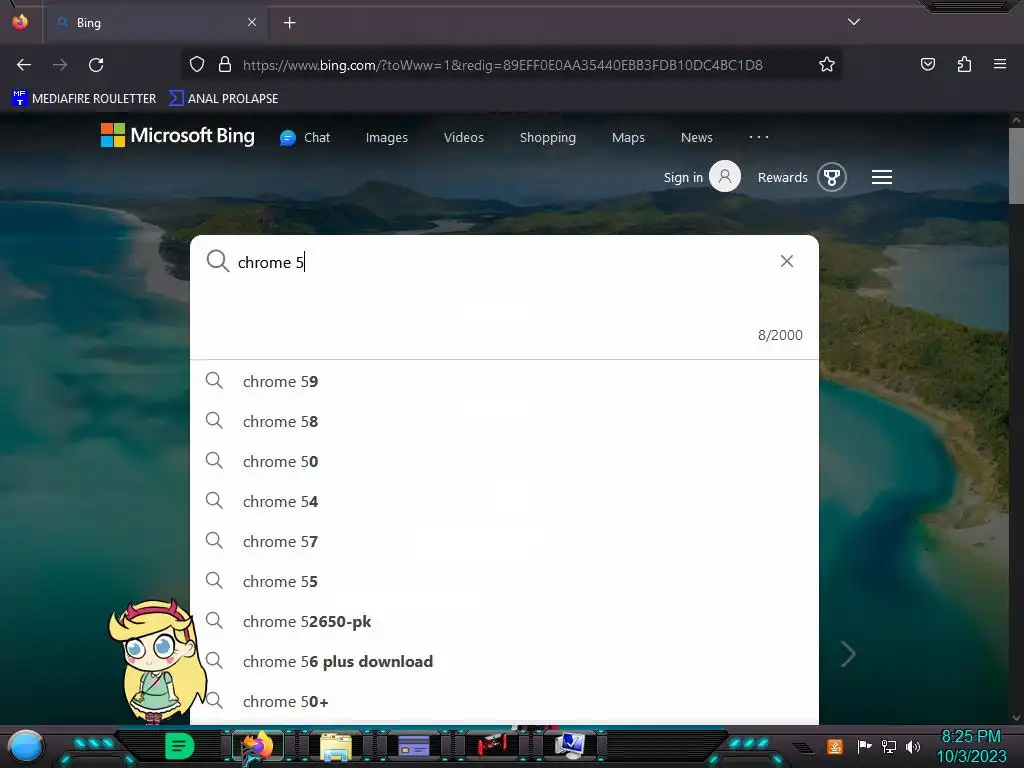Open green notes app in taskbar
Image resolution: width=1024 pixels, height=768 pixels.
pos(179,746)
